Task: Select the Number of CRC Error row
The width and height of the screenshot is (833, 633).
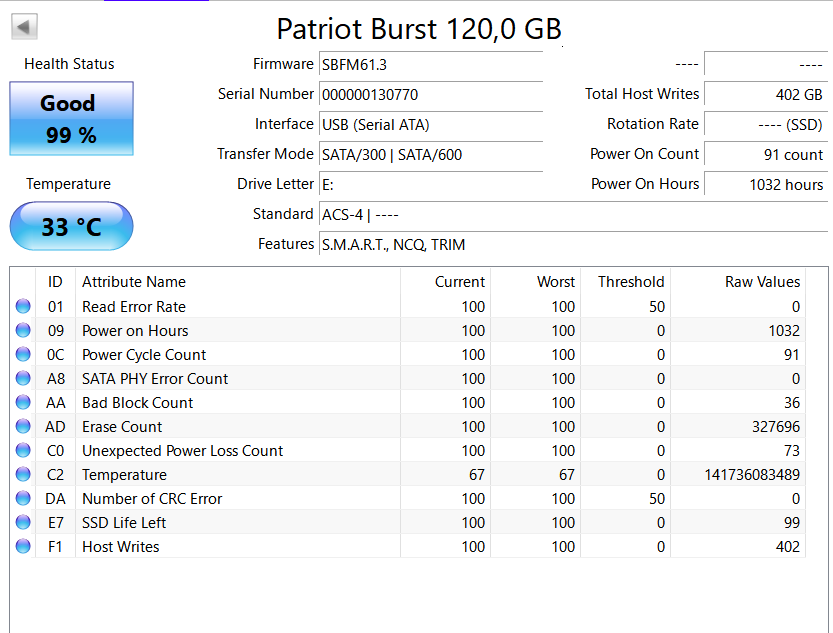Action: [407, 499]
